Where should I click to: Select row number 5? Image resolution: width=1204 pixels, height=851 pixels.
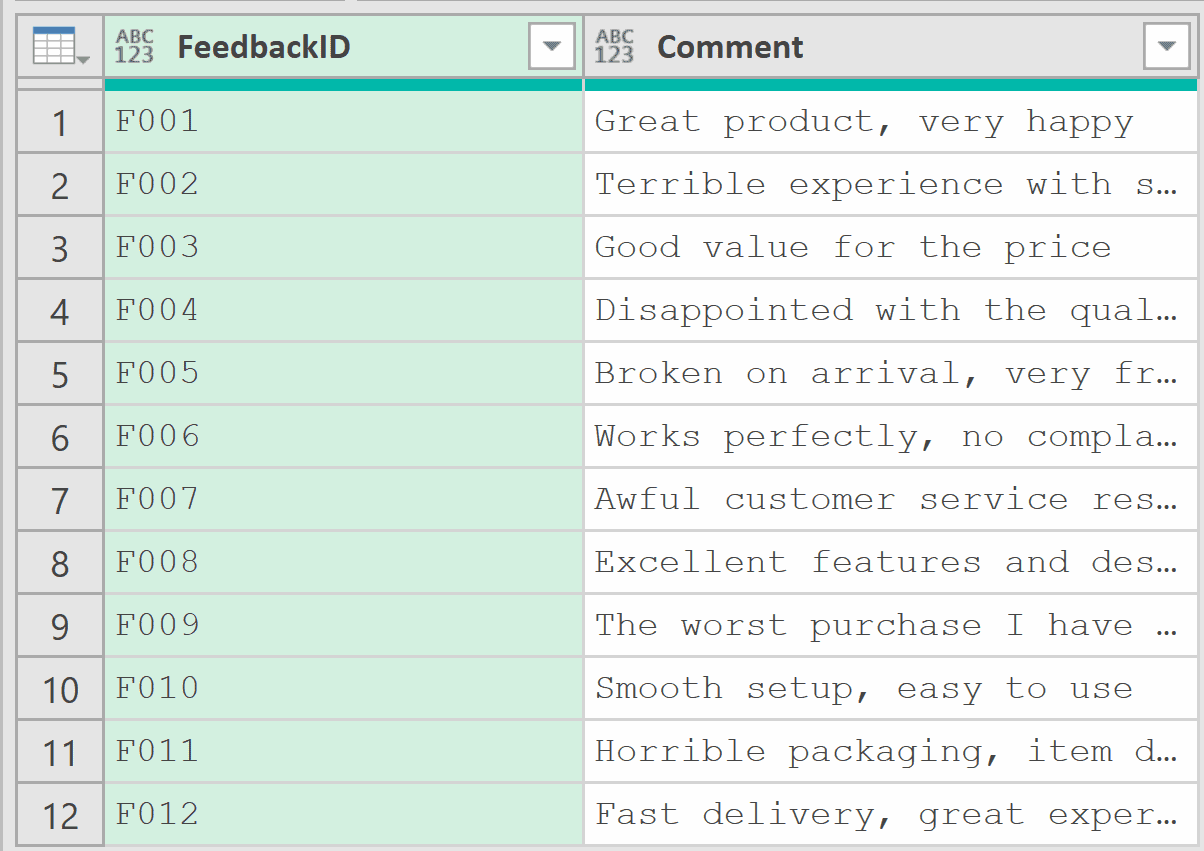[60, 375]
